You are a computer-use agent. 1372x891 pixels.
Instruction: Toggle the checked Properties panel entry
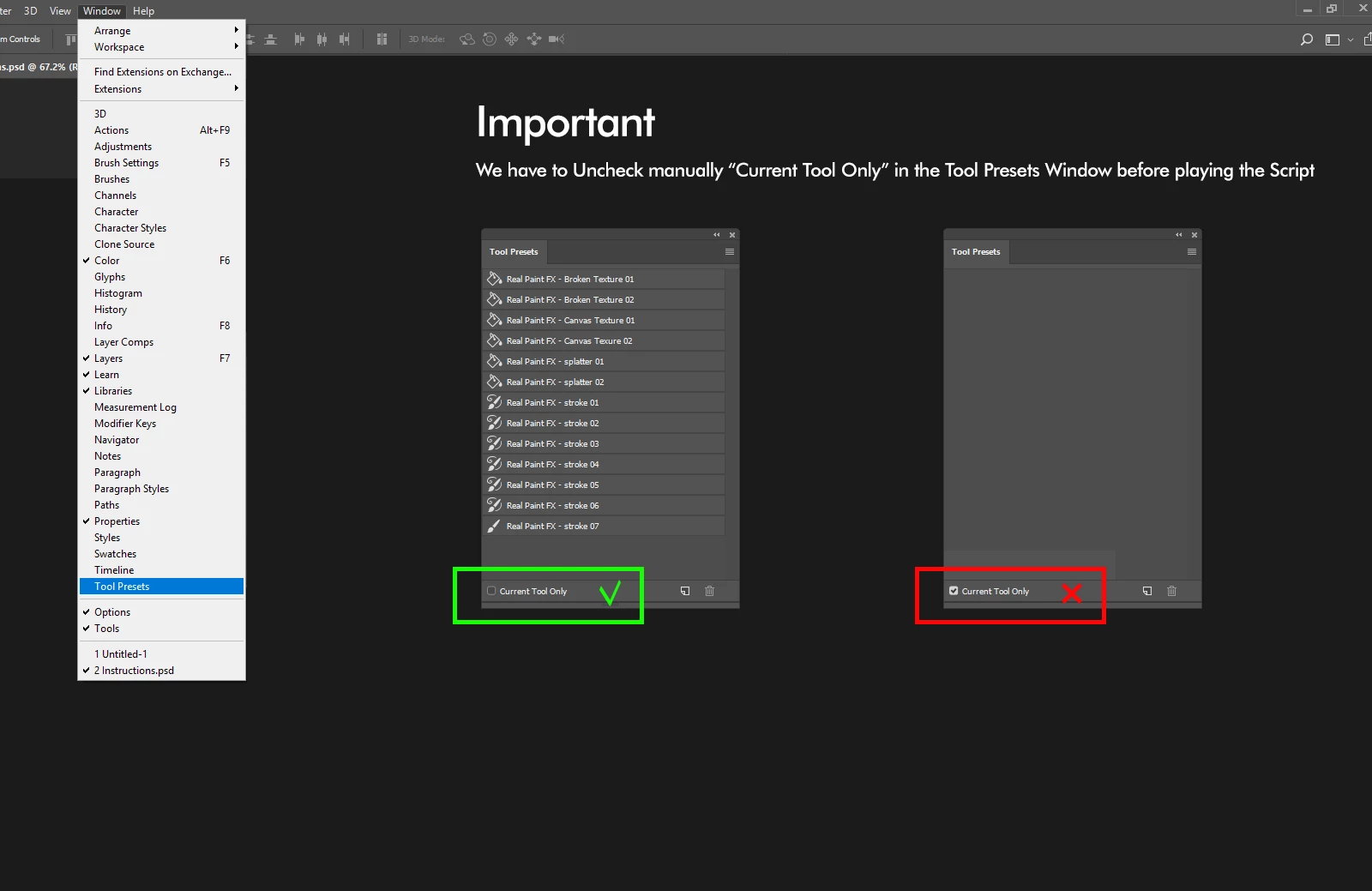(161, 521)
